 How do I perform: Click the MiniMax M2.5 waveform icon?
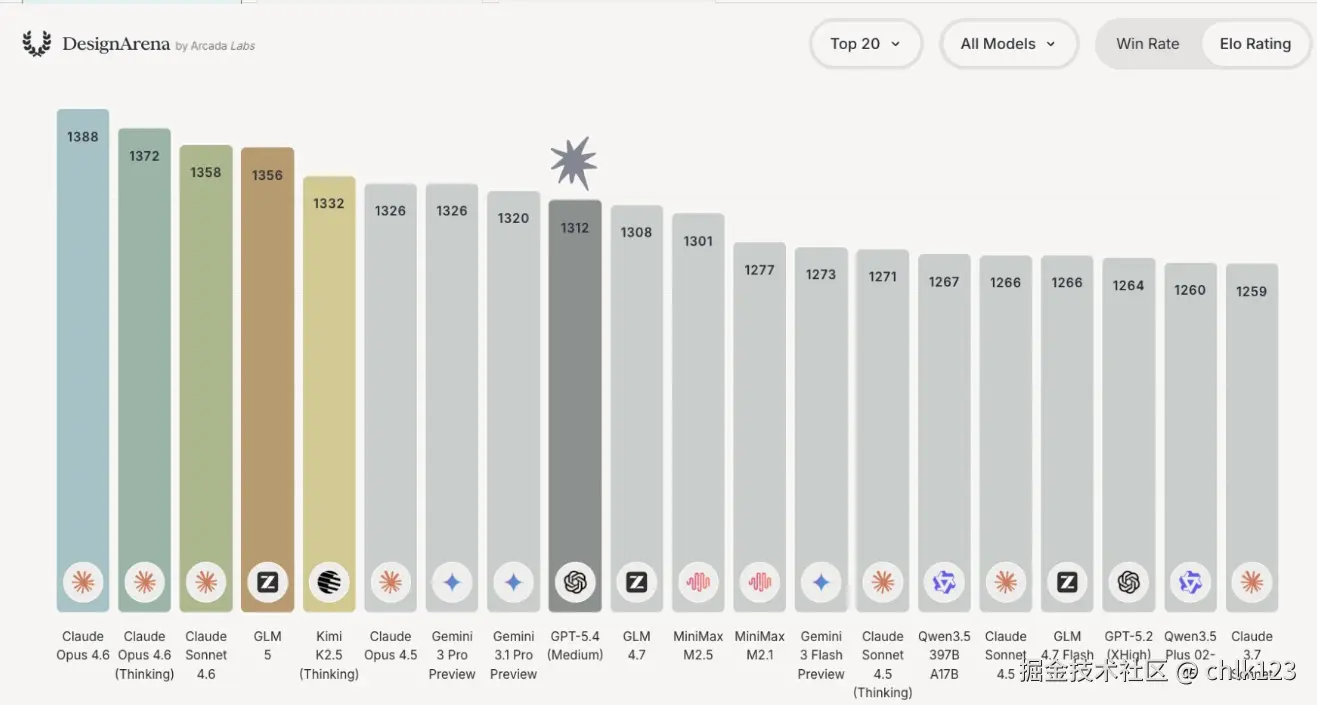pos(698,582)
